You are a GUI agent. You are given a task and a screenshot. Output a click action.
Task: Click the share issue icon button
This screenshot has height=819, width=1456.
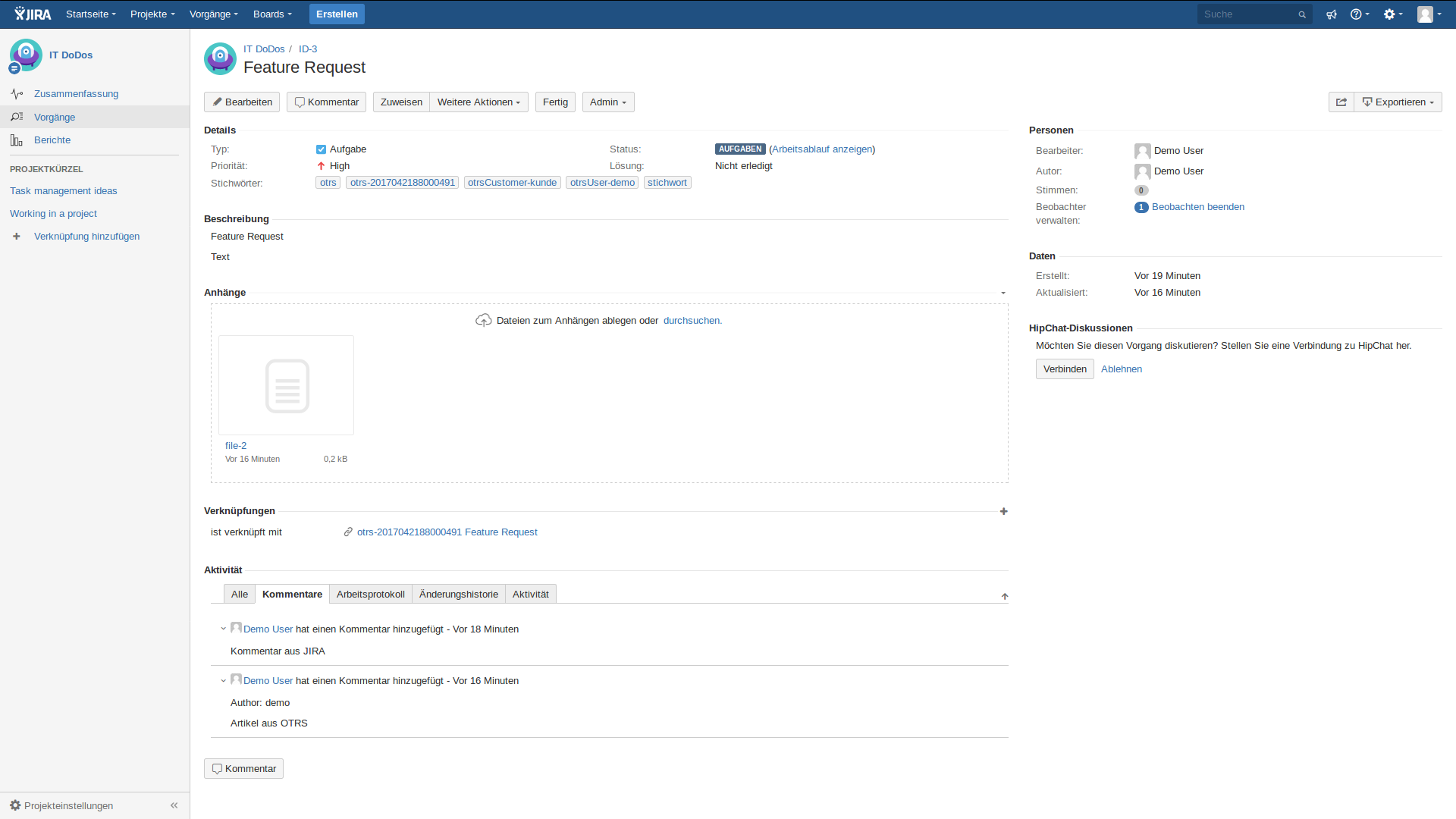[x=1341, y=102]
